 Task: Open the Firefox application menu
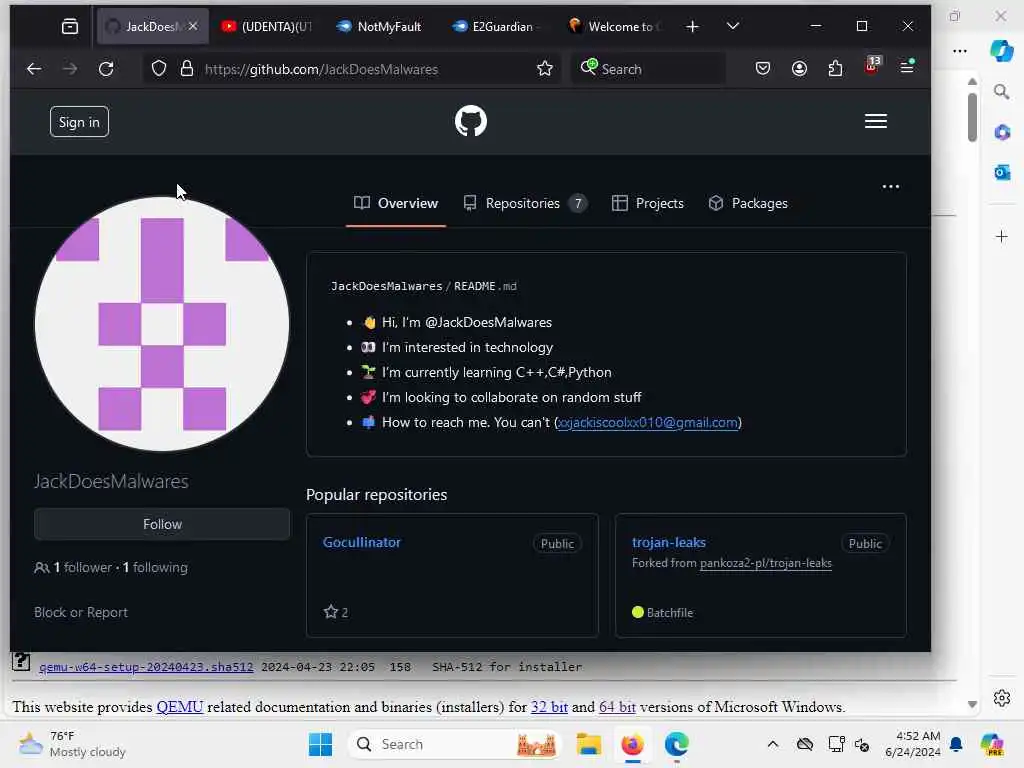[x=907, y=67]
